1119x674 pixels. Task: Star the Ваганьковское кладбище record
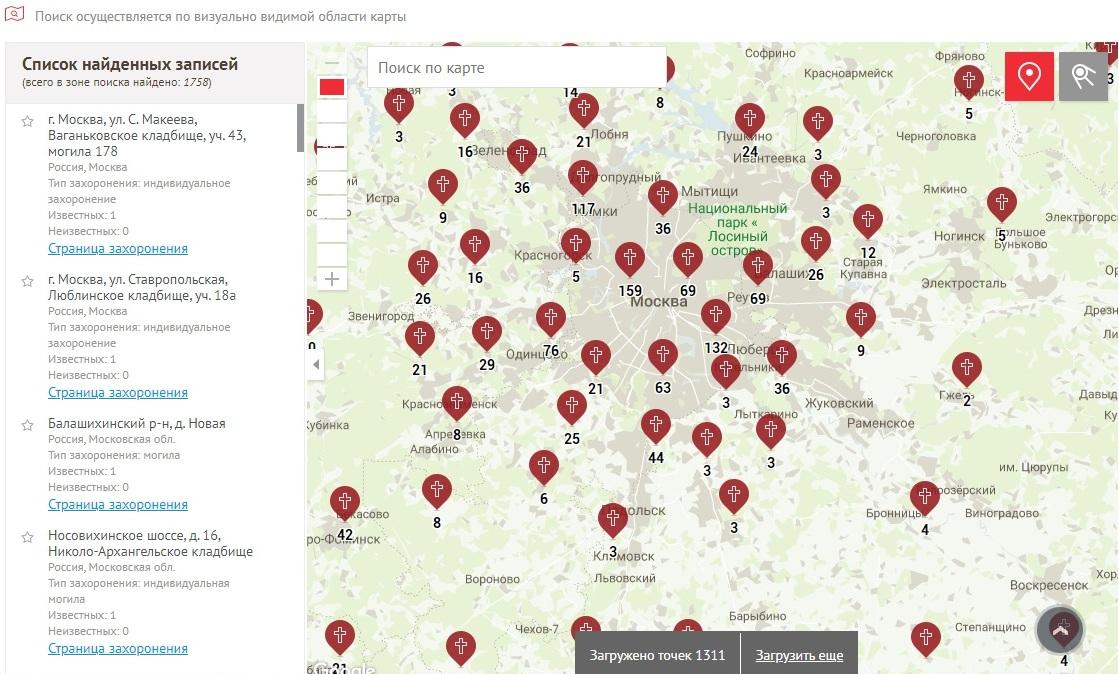27,121
